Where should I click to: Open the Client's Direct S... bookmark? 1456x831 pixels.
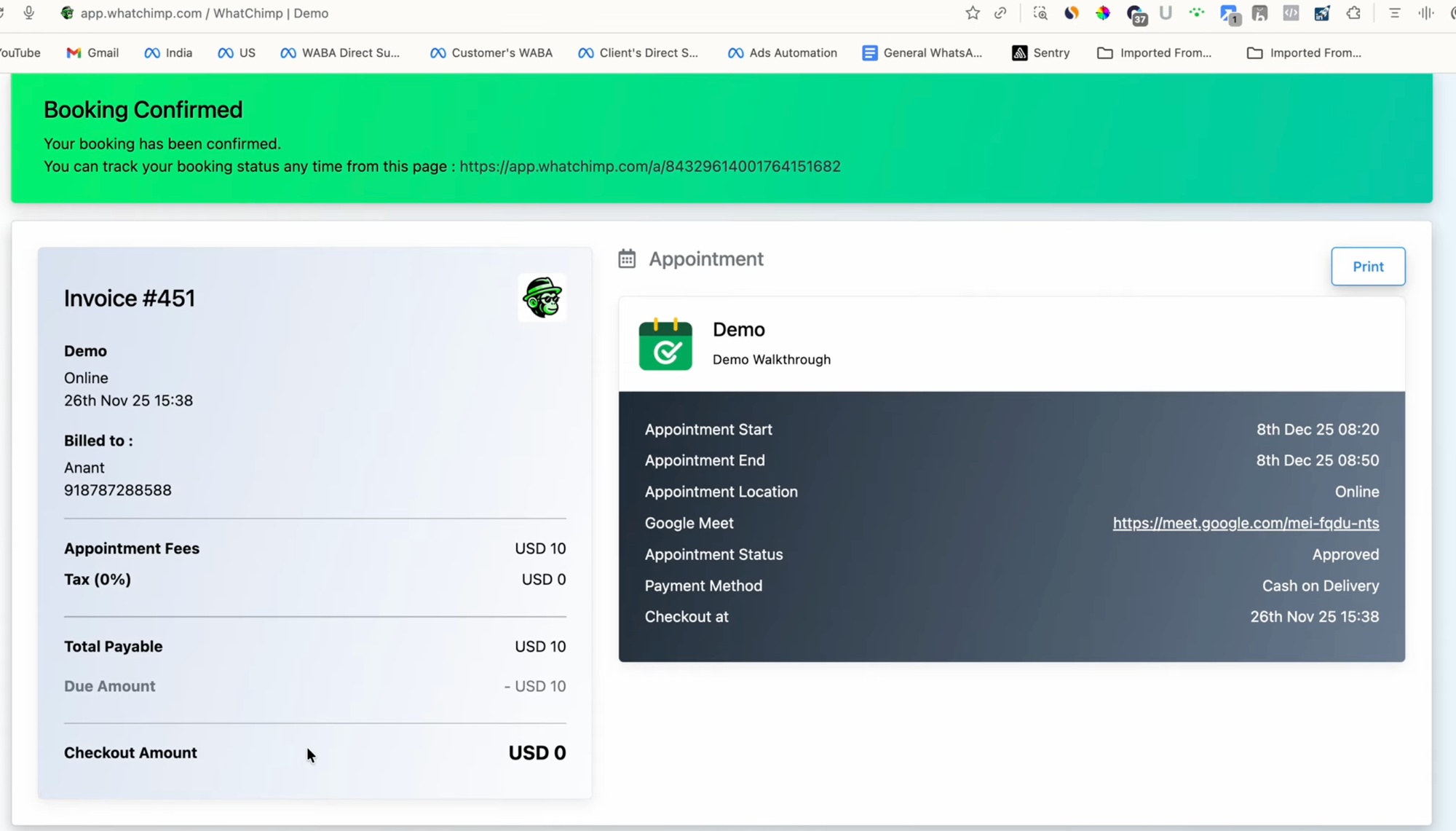pyautogui.click(x=638, y=52)
